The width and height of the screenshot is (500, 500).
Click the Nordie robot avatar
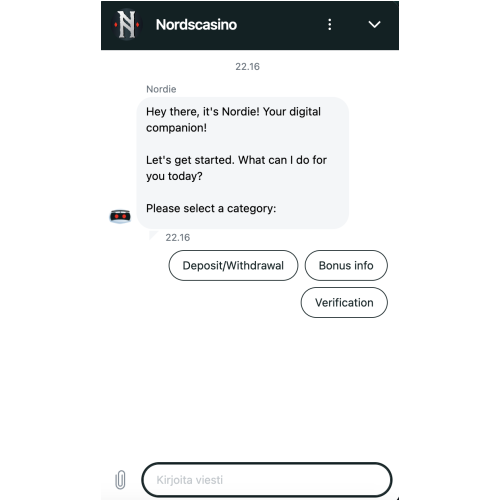click(x=120, y=216)
